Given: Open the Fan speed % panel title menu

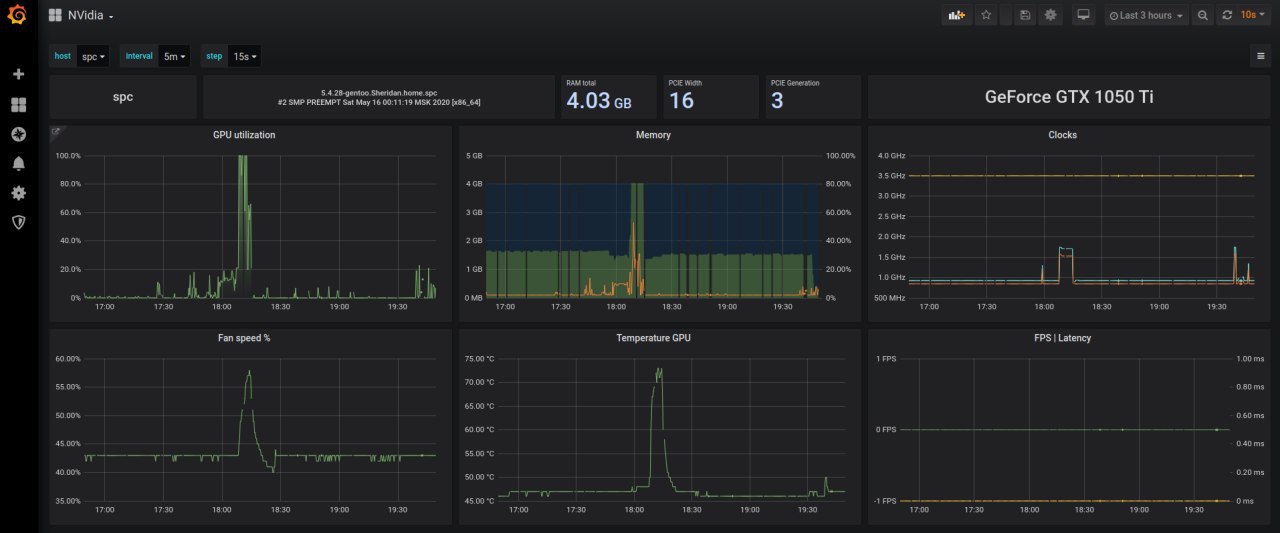Looking at the screenshot, I should click(x=244, y=338).
